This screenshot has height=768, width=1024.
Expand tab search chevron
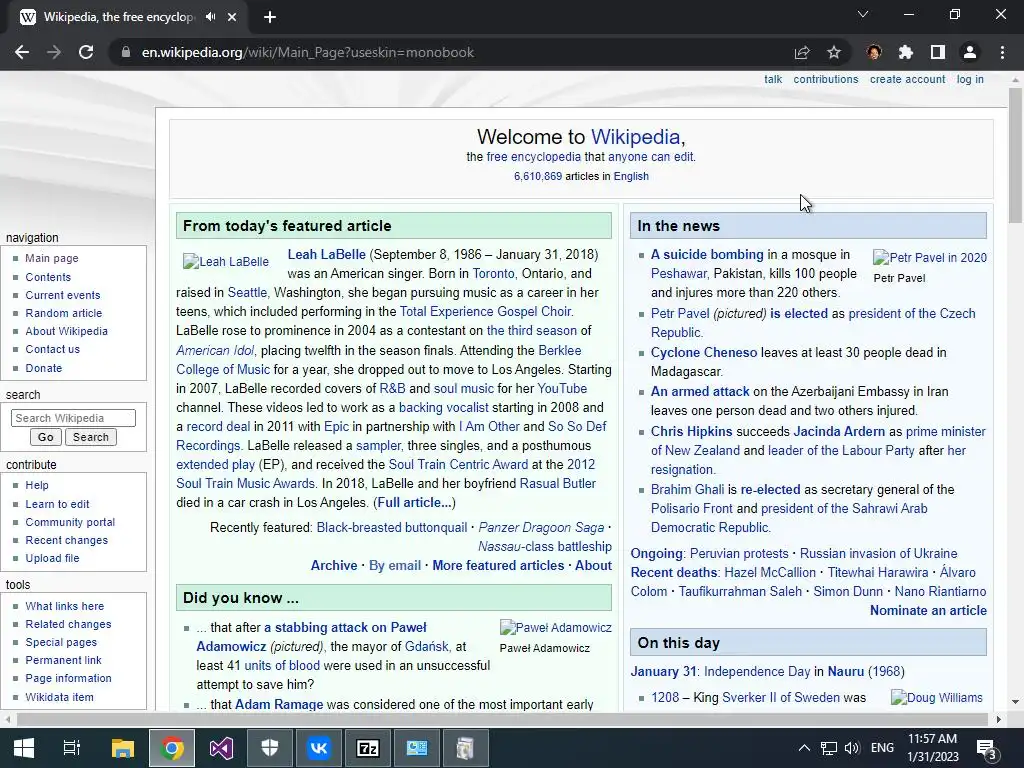click(x=863, y=14)
